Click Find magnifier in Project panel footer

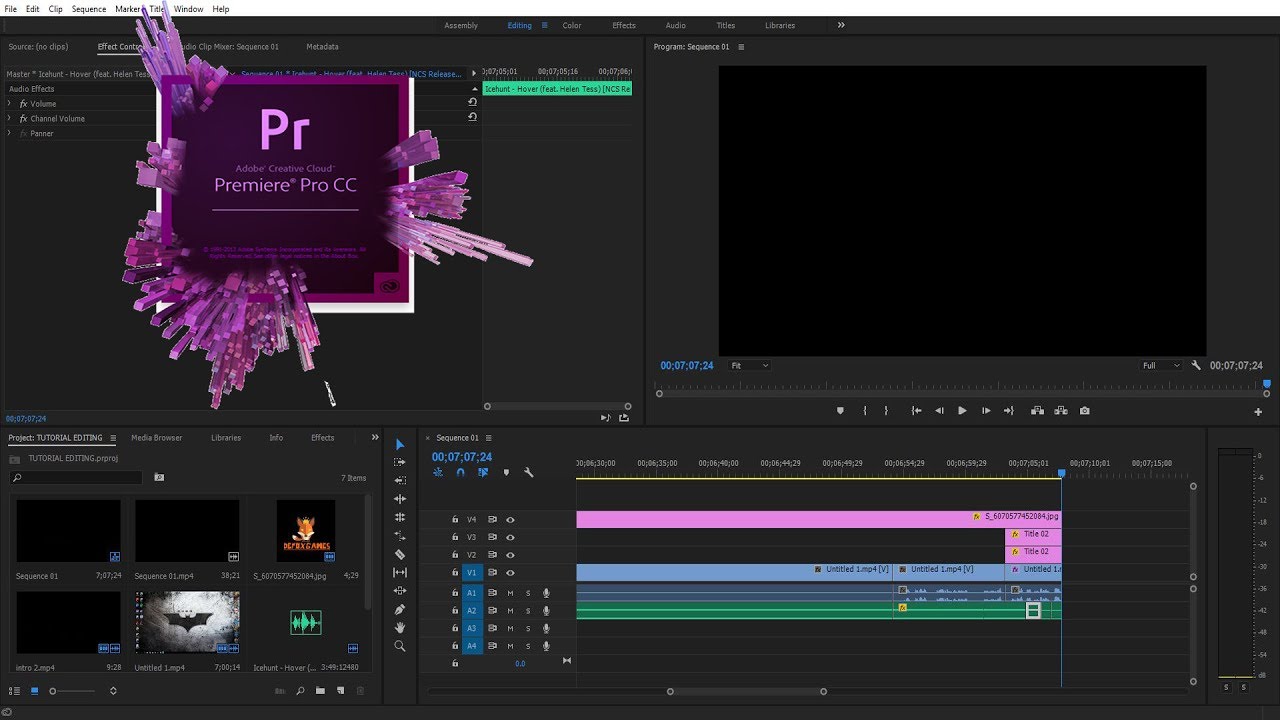pos(300,690)
